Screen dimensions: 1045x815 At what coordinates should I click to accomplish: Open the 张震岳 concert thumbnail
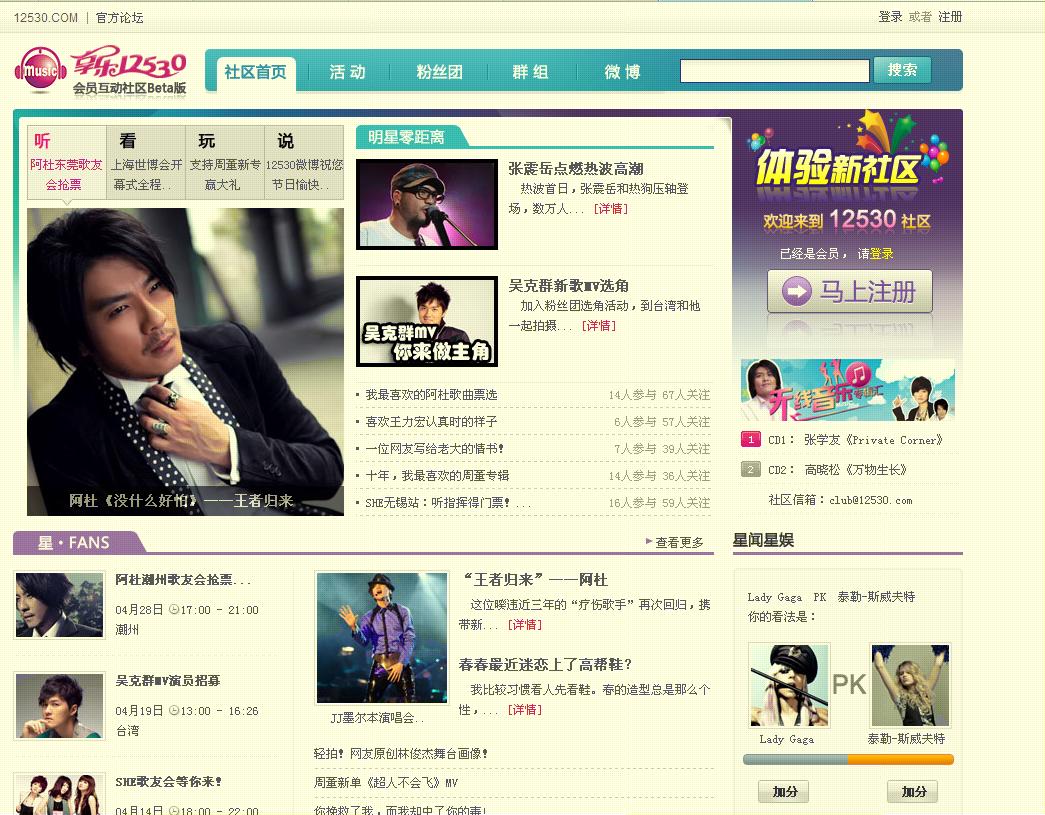427,204
